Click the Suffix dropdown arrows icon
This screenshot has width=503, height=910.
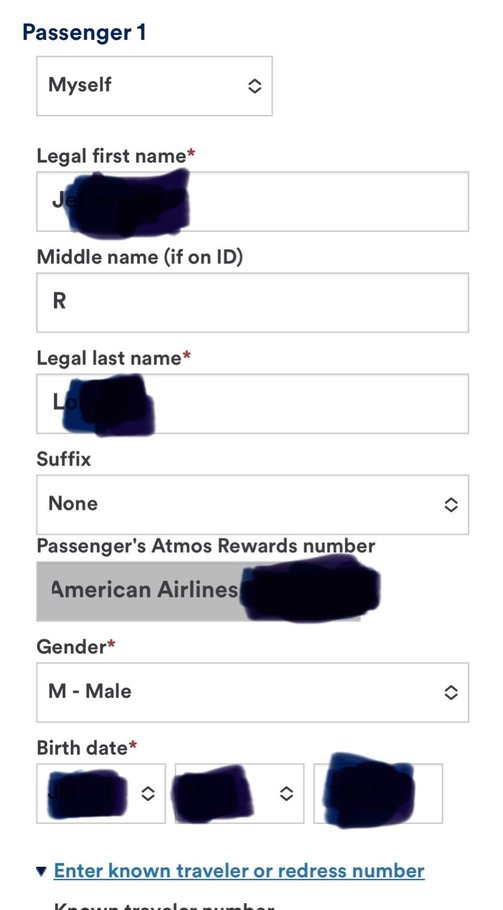tap(451, 505)
